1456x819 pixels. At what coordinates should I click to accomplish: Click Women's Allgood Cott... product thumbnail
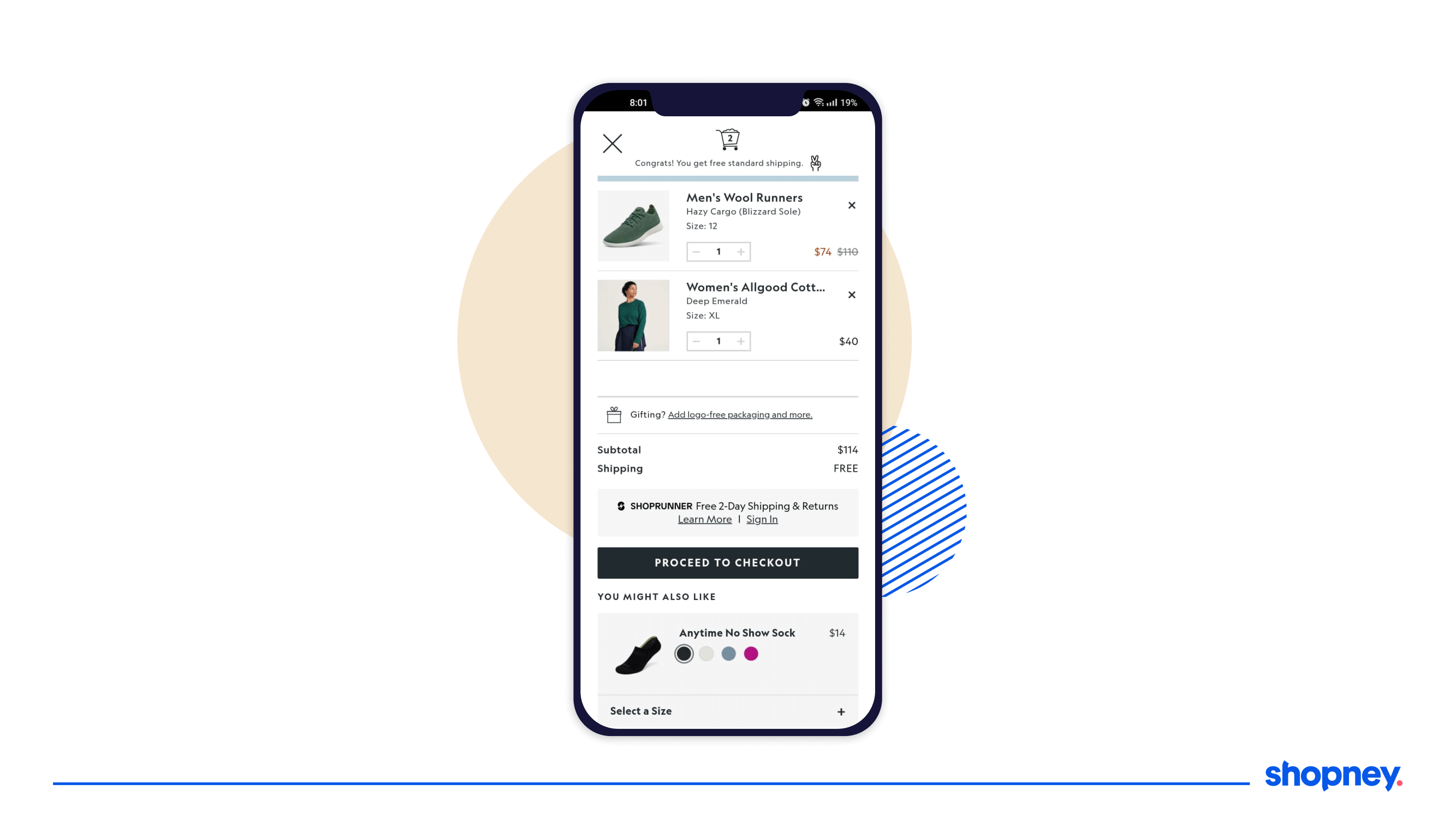633,314
